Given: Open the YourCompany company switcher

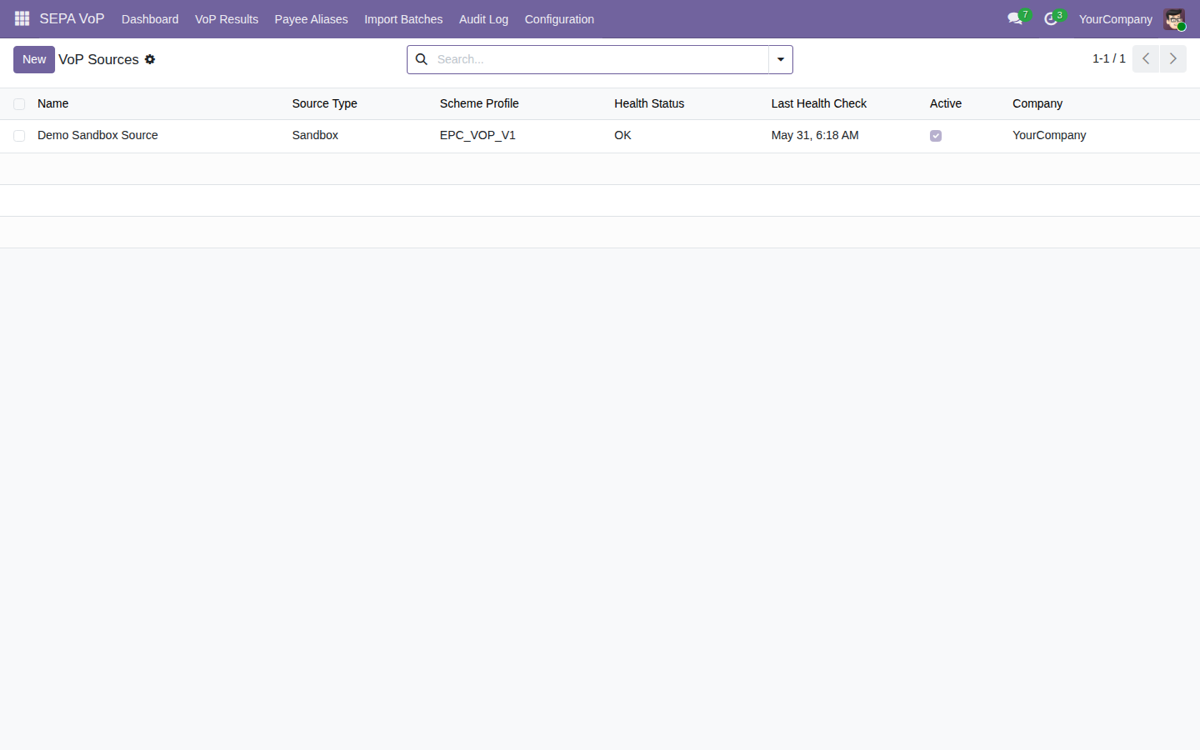Looking at the screenshot, I should (x=1115, y=19).
